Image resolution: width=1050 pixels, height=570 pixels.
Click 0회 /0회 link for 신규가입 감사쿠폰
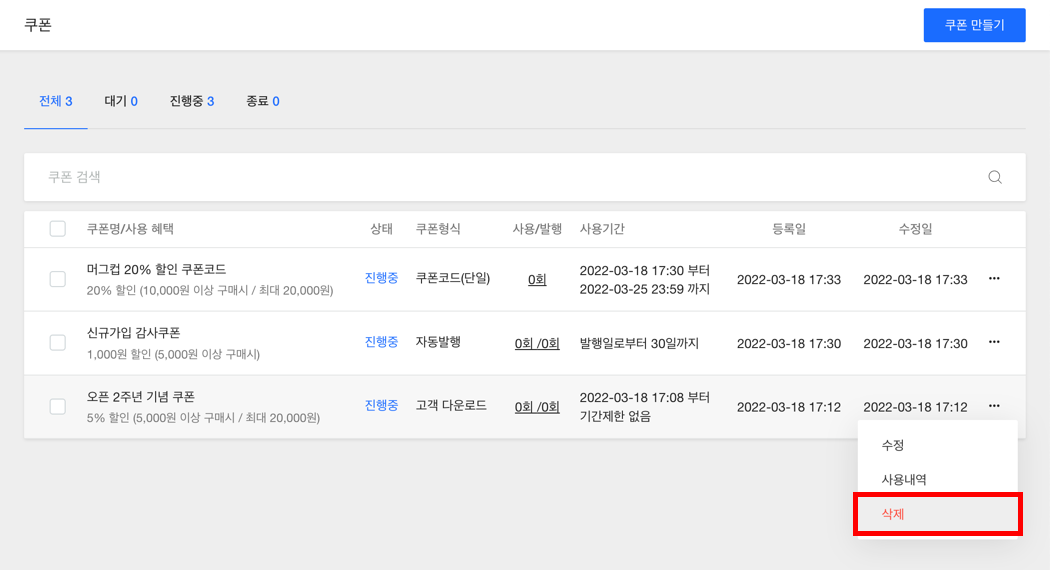[537, 343]
